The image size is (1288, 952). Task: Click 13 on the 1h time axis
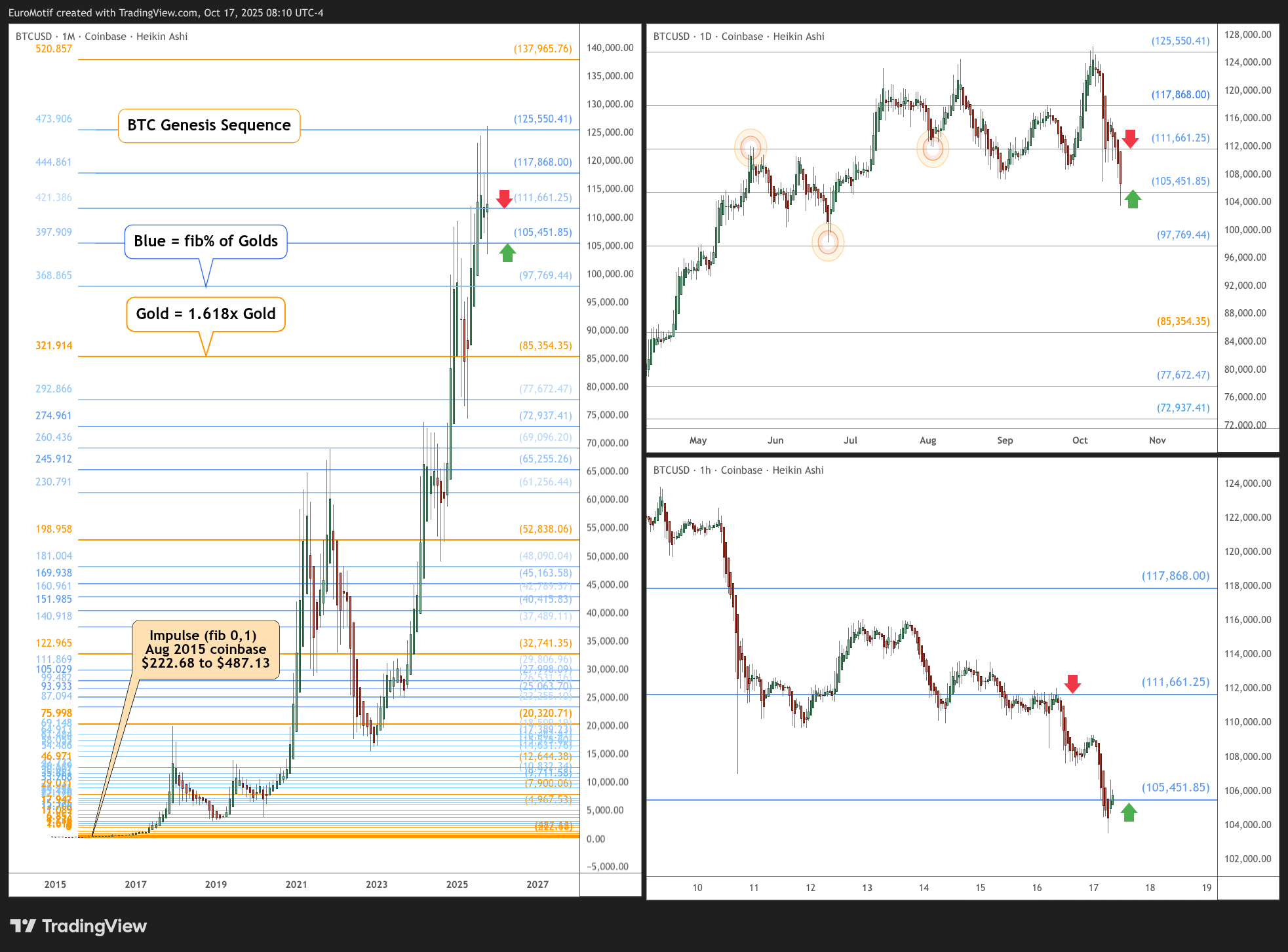click(867, 888)
